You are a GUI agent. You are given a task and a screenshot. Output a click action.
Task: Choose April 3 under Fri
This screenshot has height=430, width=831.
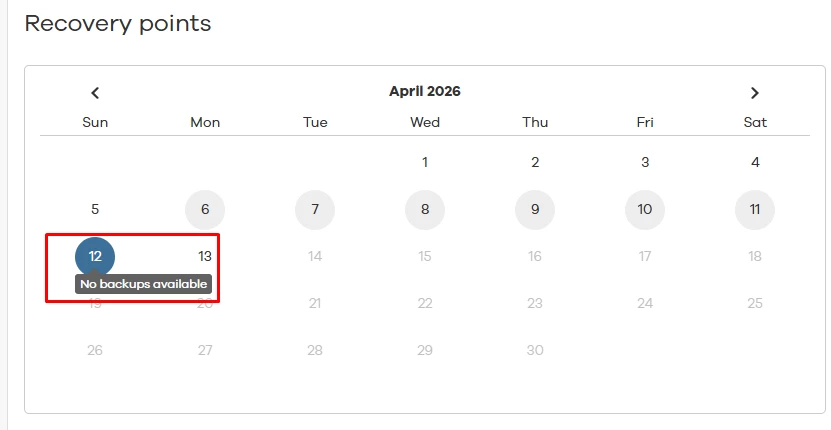(645, 162)
